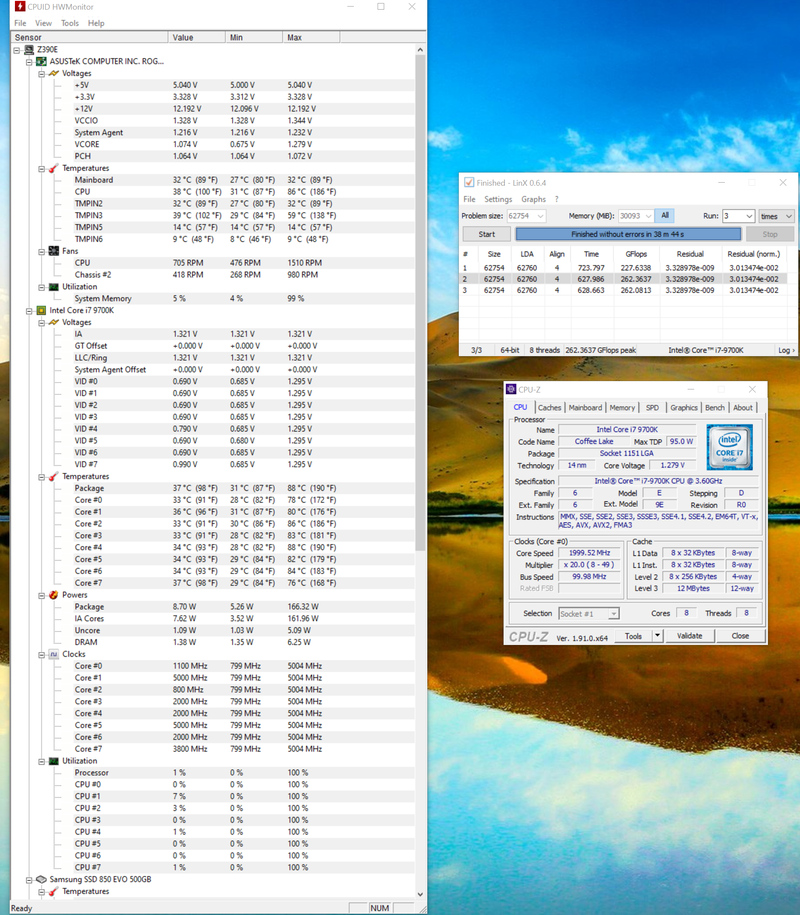
Task: Open the HWMonitor Tools menu
Action: (70, 23)
